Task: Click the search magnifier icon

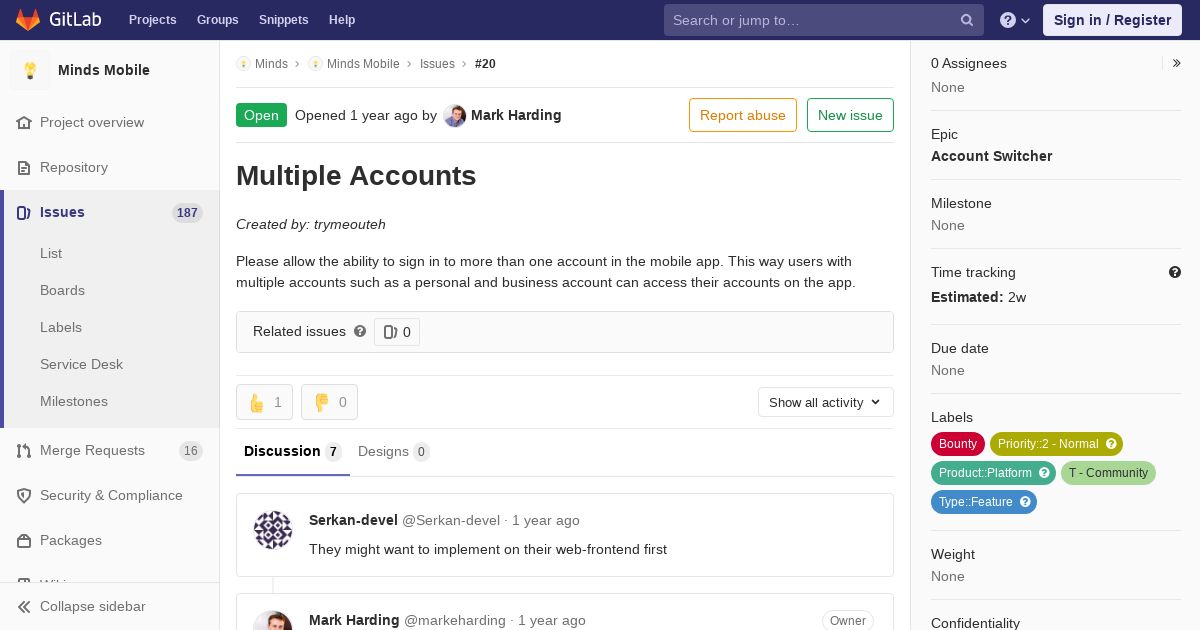Action: click(967, 20)
